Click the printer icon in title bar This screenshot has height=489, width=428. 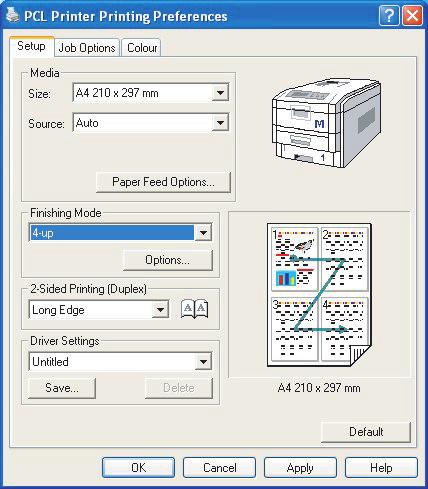(x=12, y=15)
